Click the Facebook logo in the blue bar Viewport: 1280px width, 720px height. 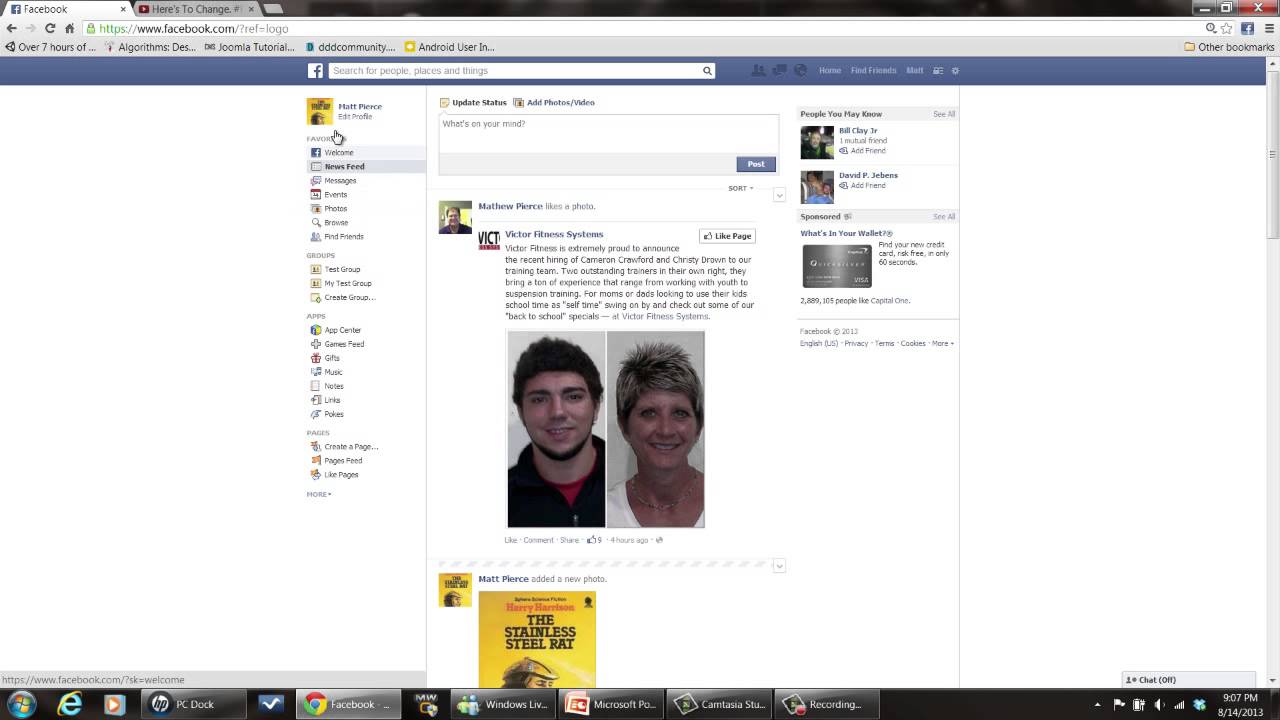tap(315, 71)
